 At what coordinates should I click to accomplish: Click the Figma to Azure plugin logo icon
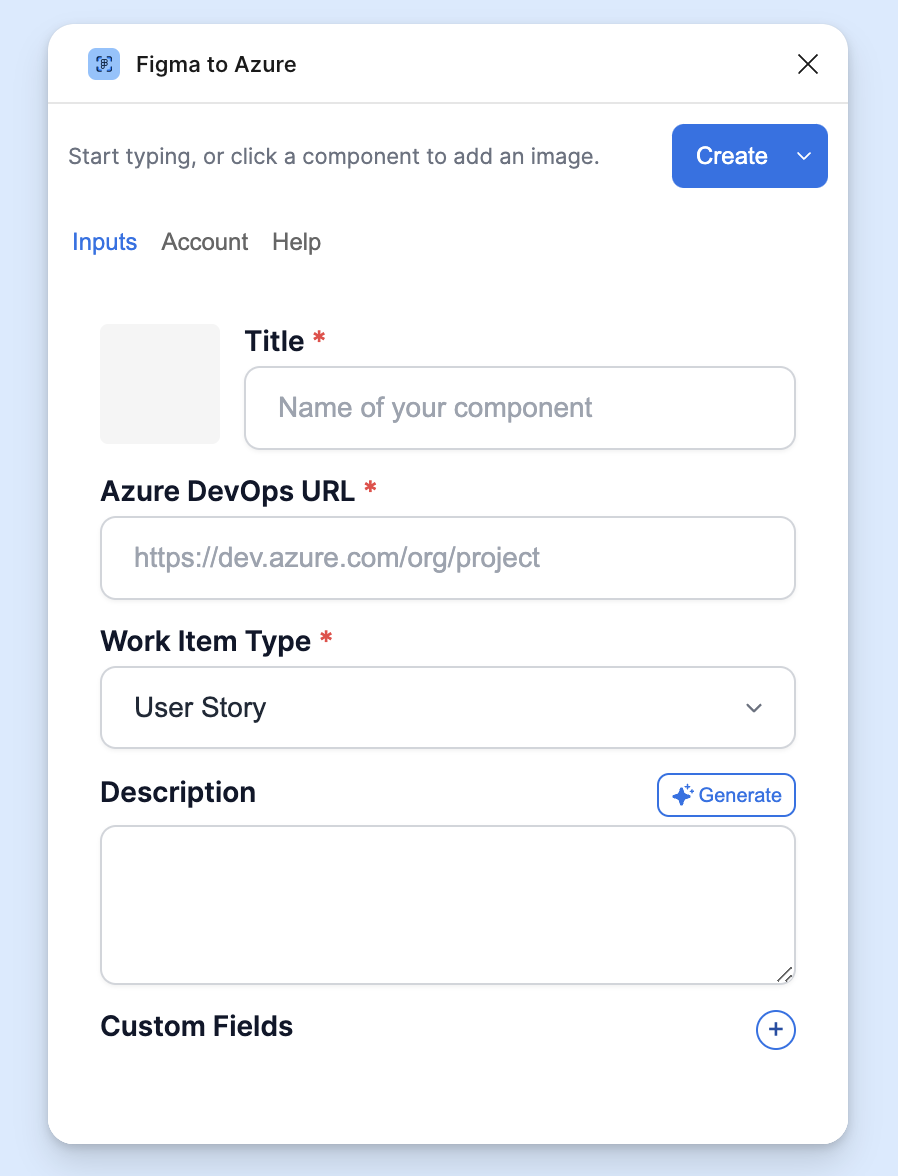click(x=104, y=64)
